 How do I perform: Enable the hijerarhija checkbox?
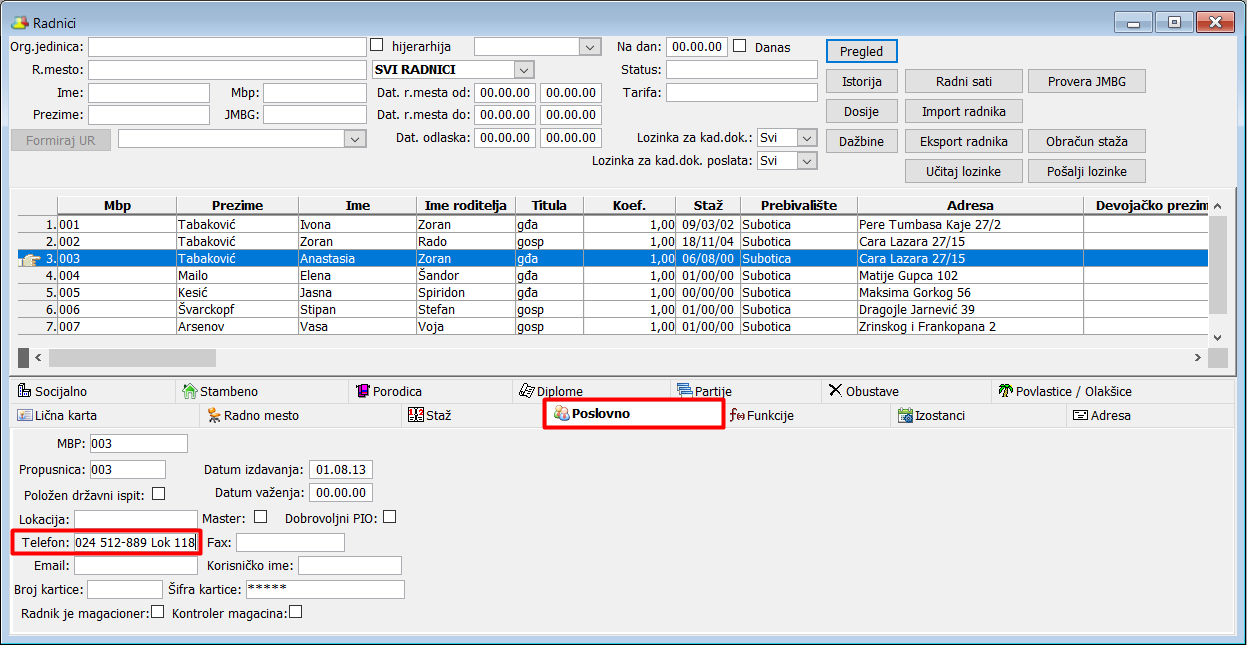377,45
